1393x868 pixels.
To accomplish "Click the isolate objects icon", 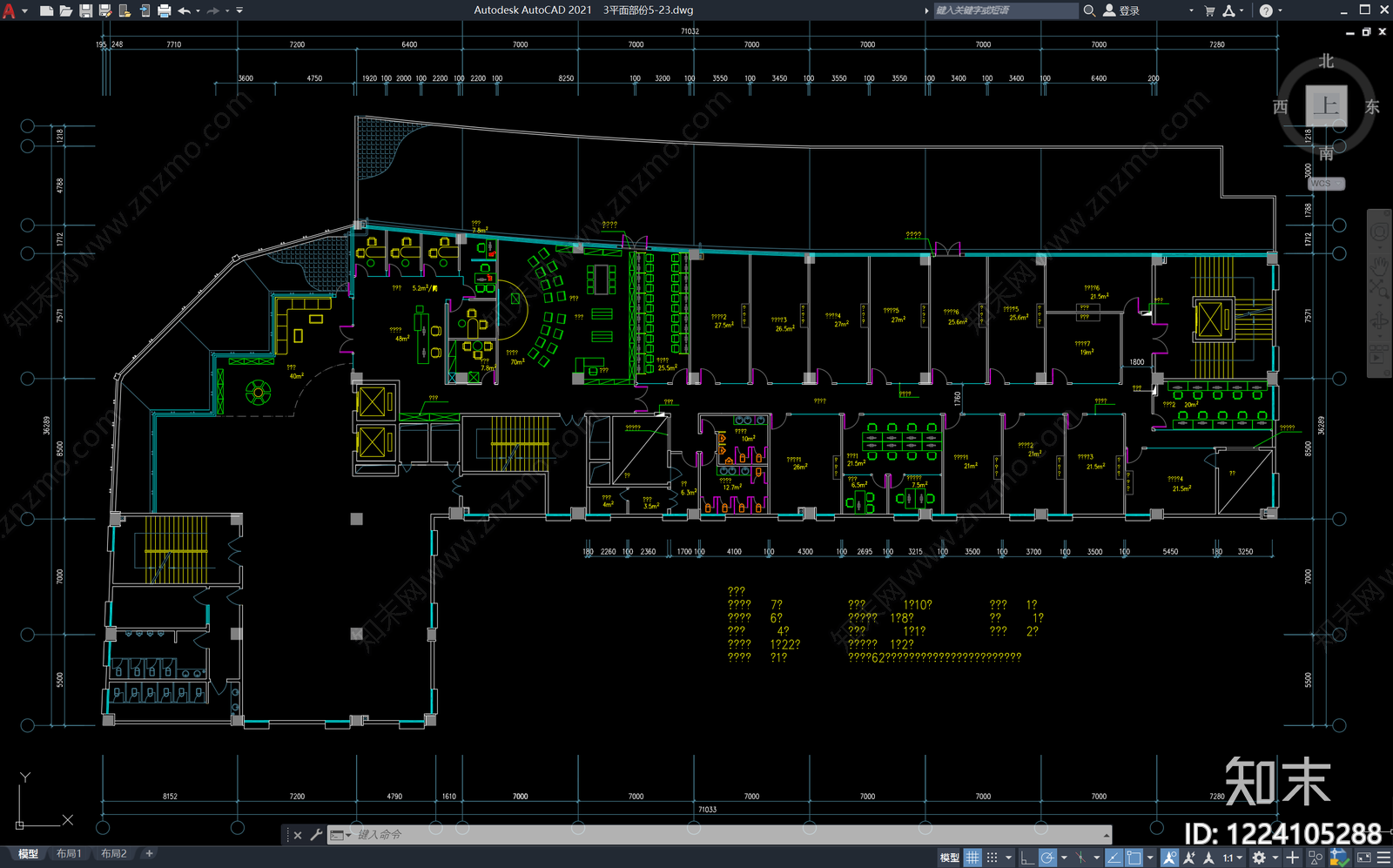I will 1315,858.
